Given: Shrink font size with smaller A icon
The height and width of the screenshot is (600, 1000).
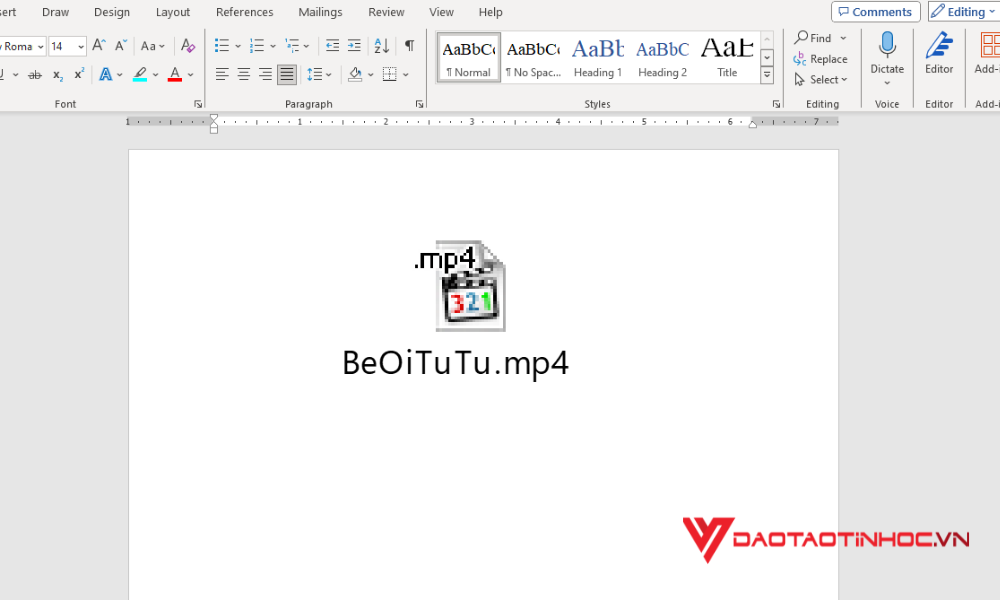Looking at the screenshot, I should click(x=121, y=45).
